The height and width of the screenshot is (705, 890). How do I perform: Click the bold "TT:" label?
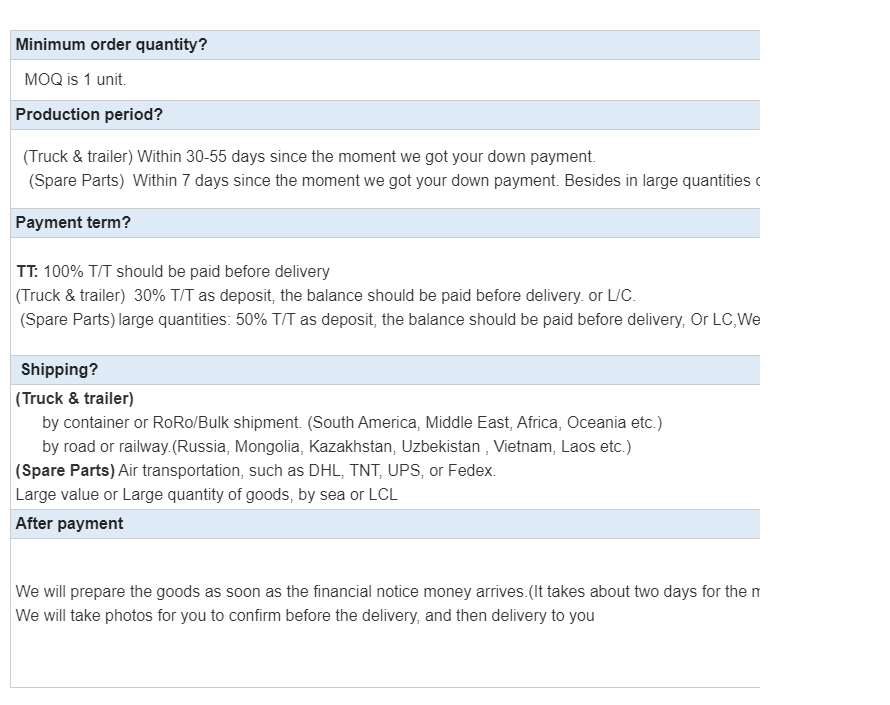coord(27,272)
